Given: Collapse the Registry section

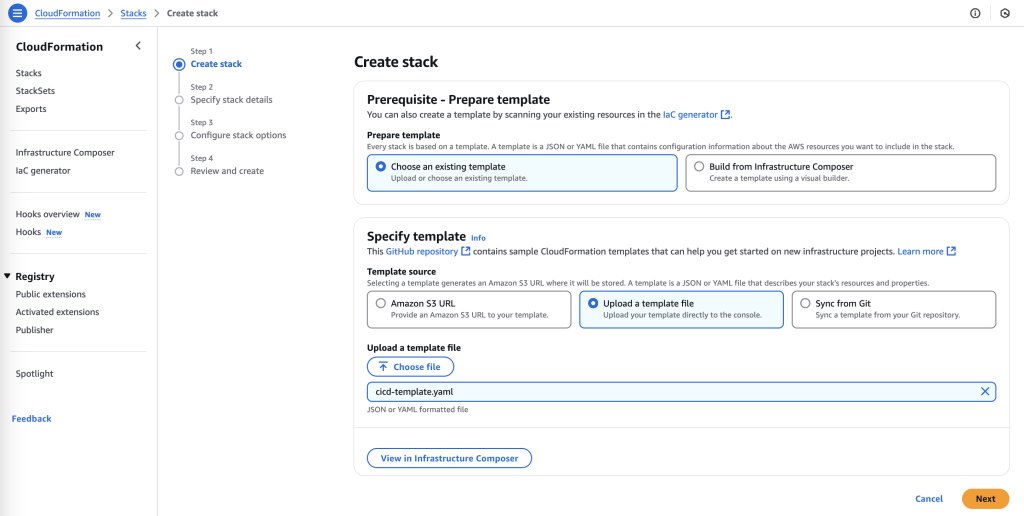Looking at the screenshot, I should (8, 276).
